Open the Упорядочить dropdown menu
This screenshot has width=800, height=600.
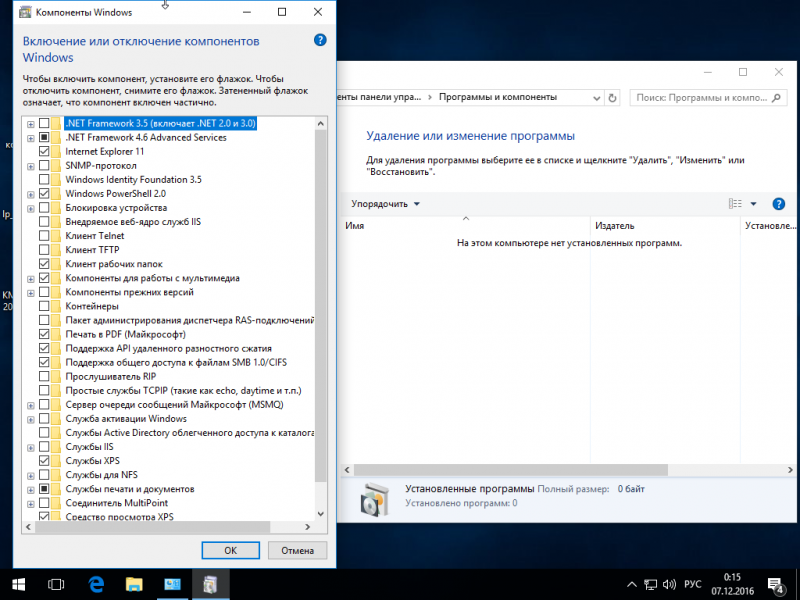385,204
